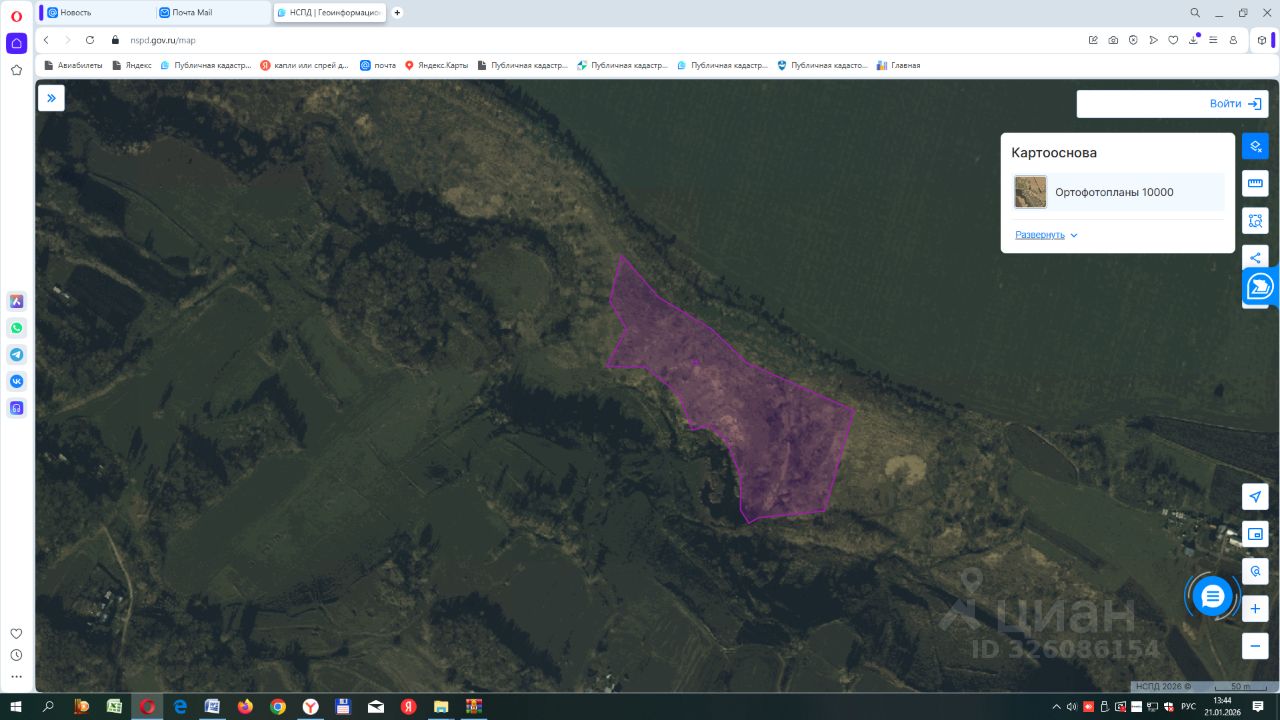Open Windows taskbar search
The height and width of the screenshot is (720, 1280).
tap(48, 706)
